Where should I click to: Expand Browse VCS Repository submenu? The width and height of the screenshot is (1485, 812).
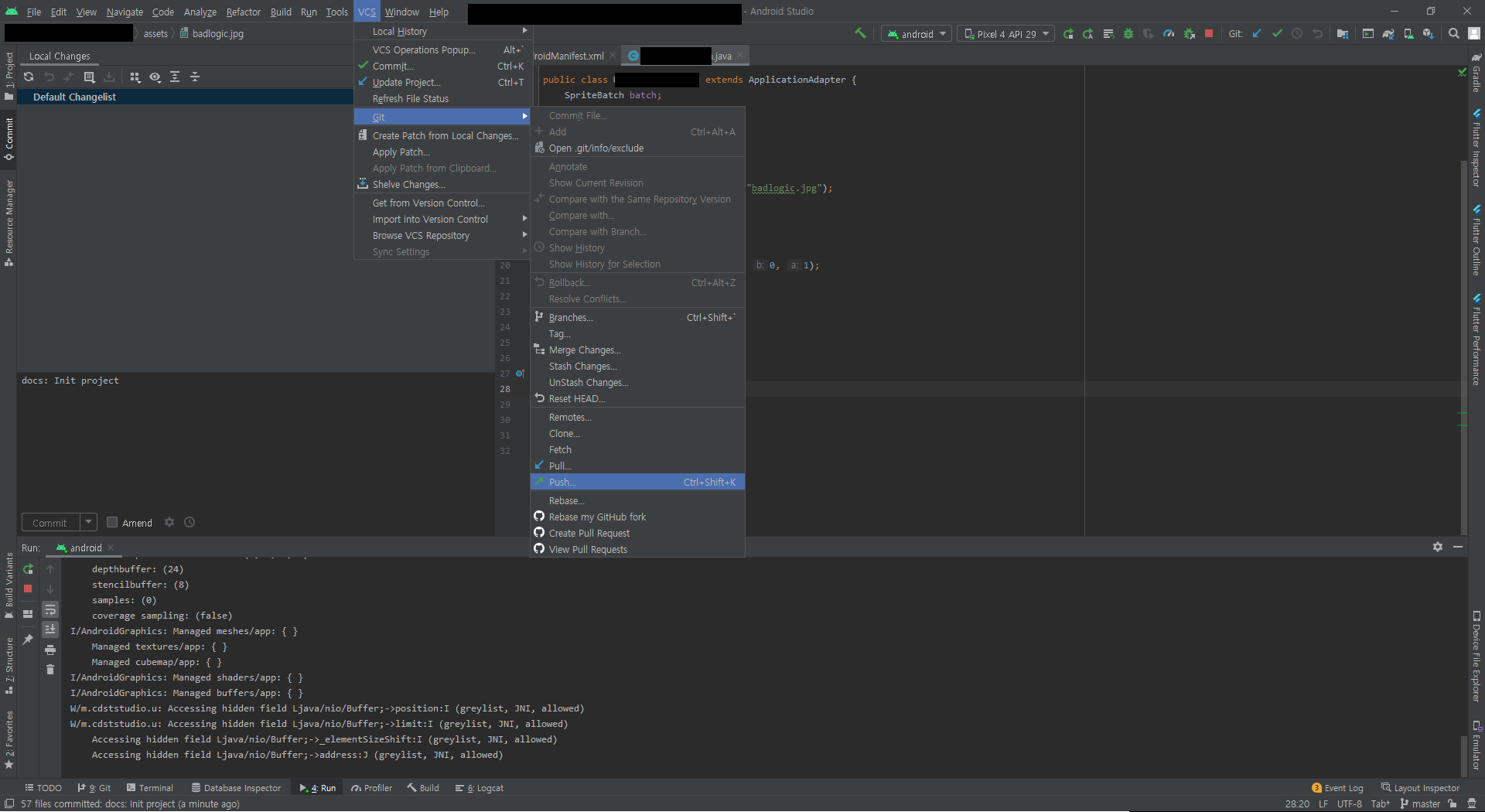[x=442, y=235]
